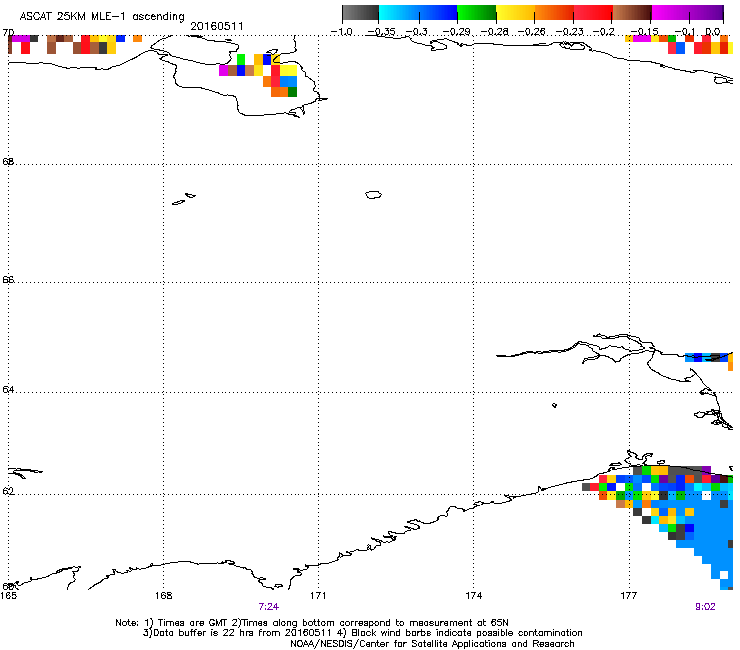Click the "NOAA/NESDIS/Center for Satellite Applications and Research" credit
Screen dimensions: 740x650
coord(432,644)
